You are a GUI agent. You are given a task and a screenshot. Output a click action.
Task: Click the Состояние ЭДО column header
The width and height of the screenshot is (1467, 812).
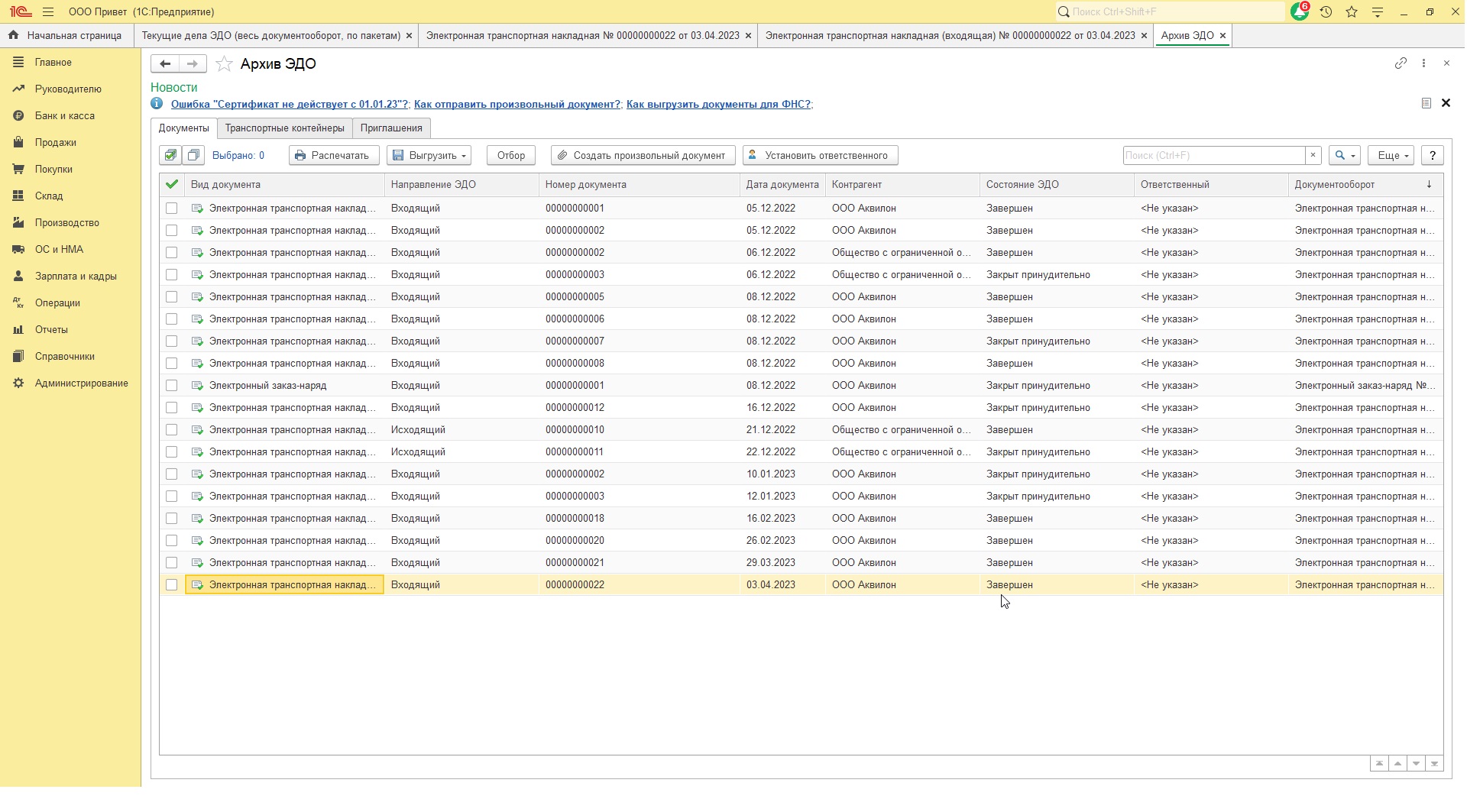[1057, 184]
